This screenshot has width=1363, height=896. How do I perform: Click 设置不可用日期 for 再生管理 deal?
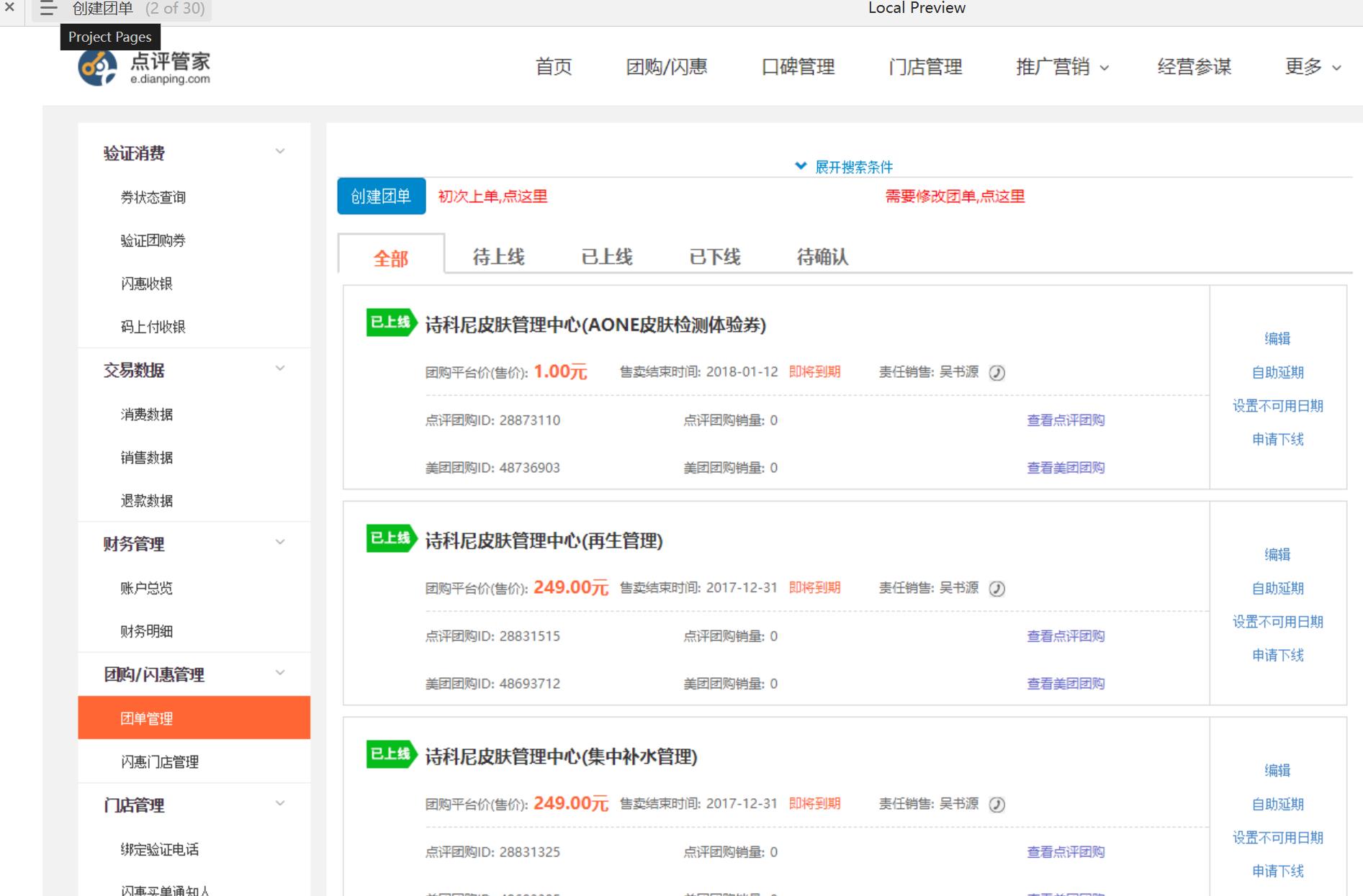1277,622
